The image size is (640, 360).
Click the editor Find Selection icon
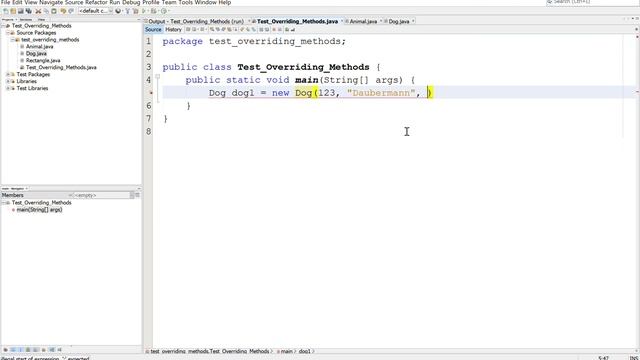coord(212,29)
